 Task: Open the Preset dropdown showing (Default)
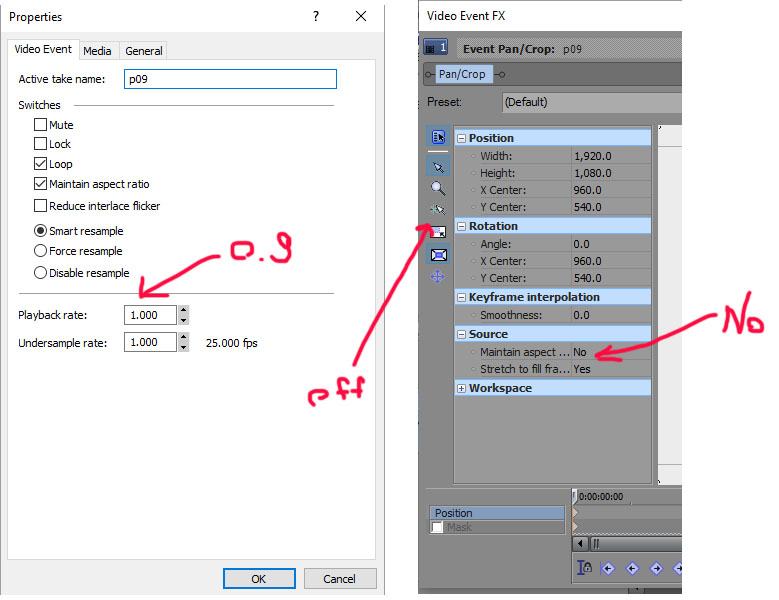point(591,102)
